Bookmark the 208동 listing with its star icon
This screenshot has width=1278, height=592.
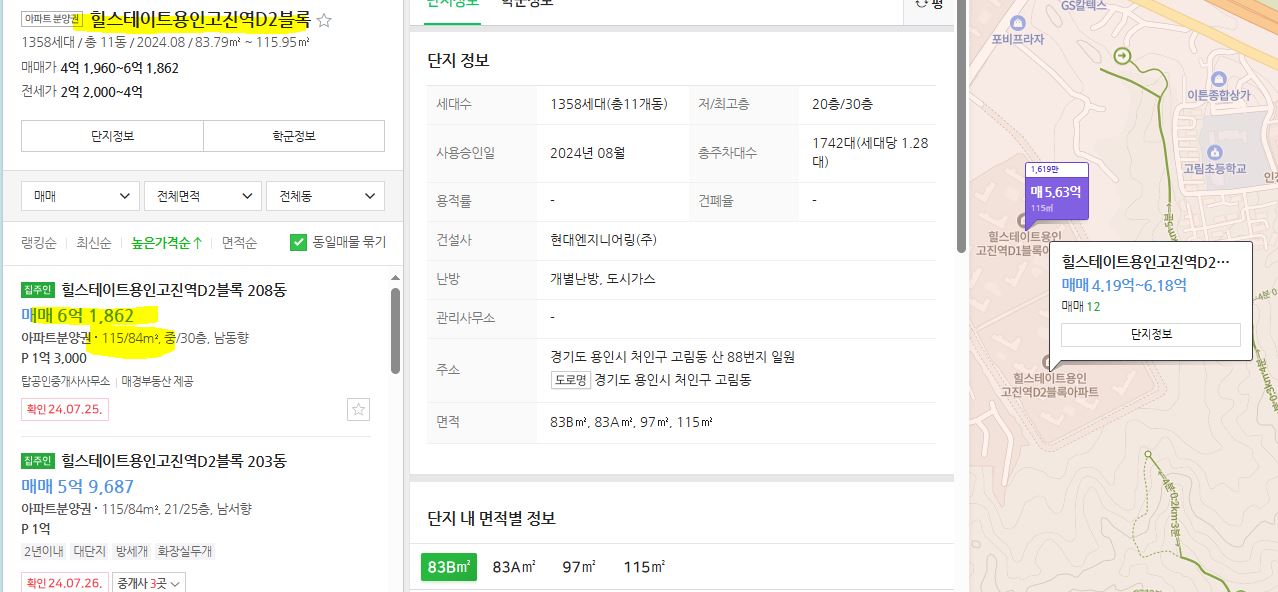click(359, 408)
